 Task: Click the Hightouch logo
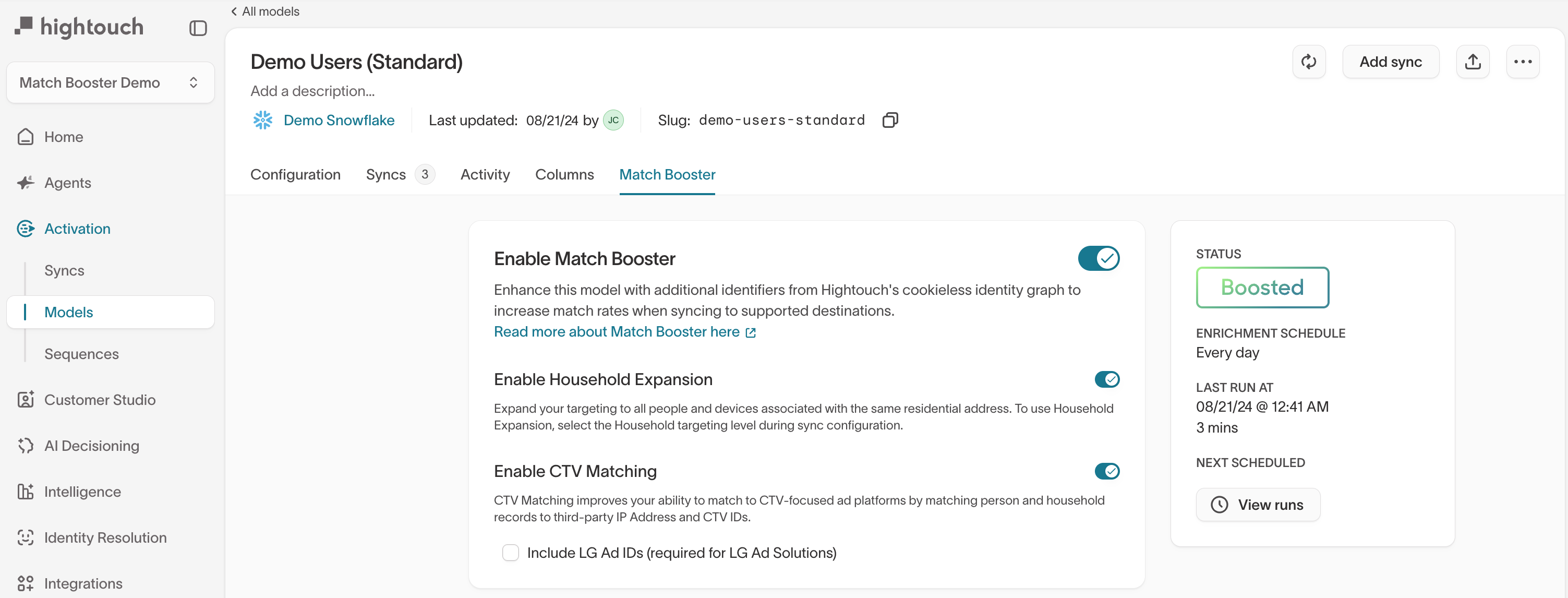79,27
